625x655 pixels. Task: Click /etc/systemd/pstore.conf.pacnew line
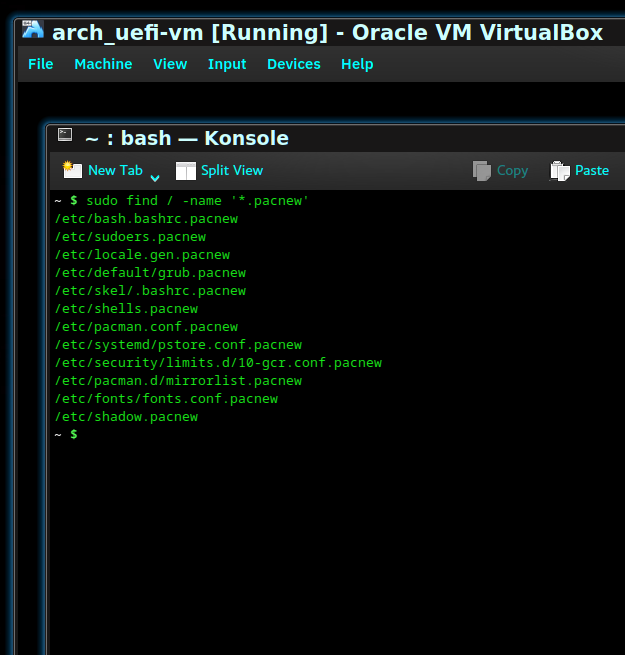tap(178, 345)
